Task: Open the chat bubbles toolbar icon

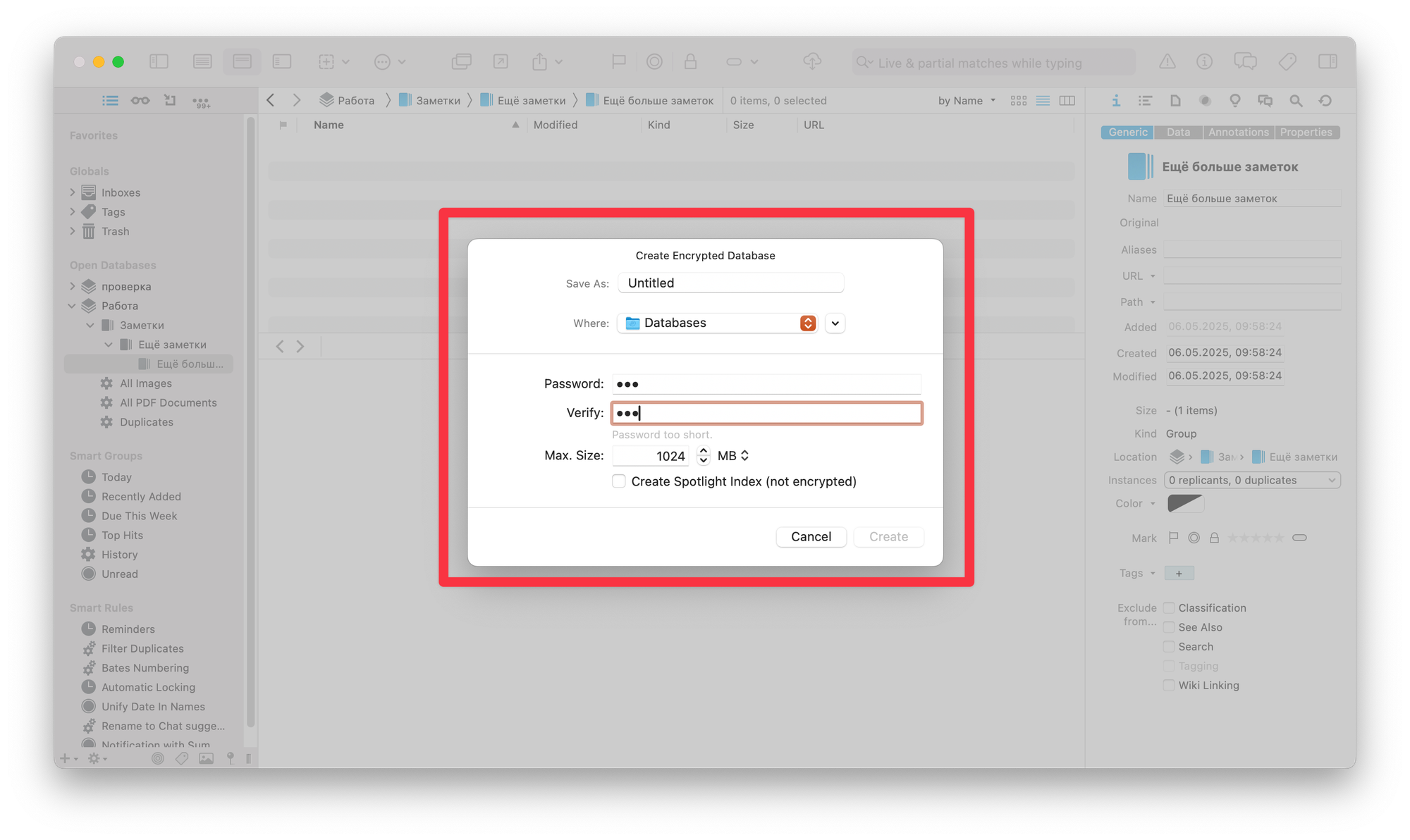Action: pos(1245,62)
